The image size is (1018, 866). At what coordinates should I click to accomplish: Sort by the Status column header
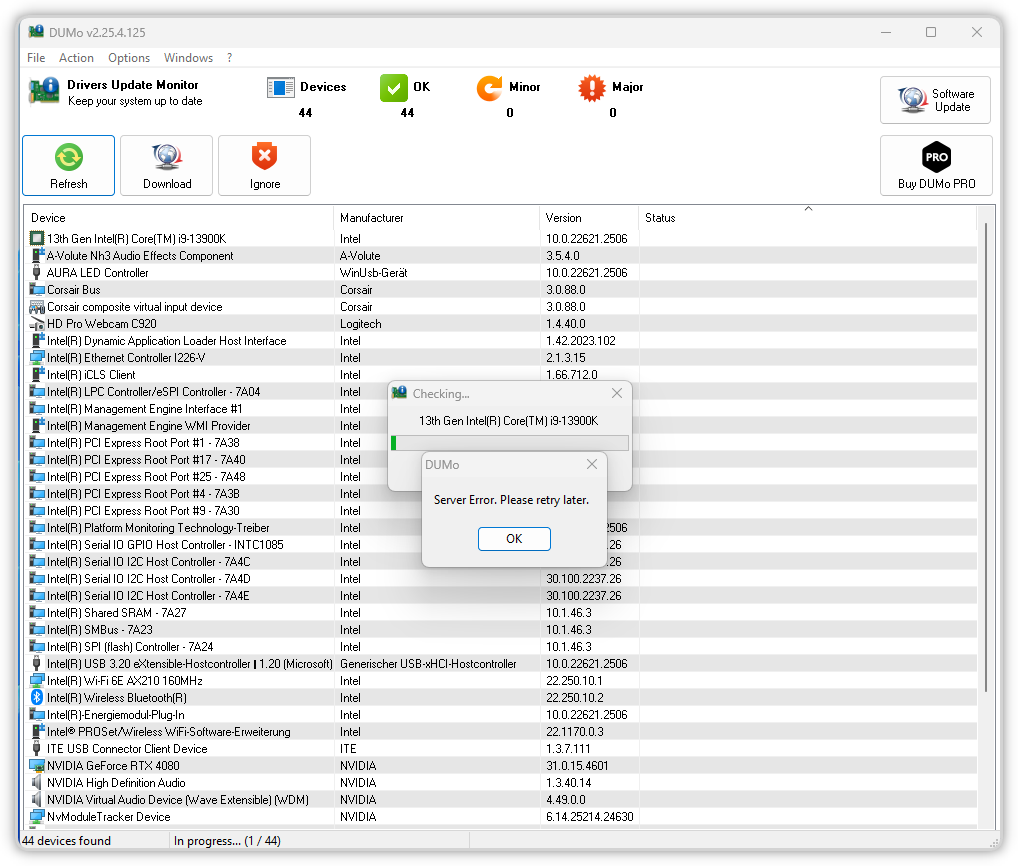[x=808, y=218]
